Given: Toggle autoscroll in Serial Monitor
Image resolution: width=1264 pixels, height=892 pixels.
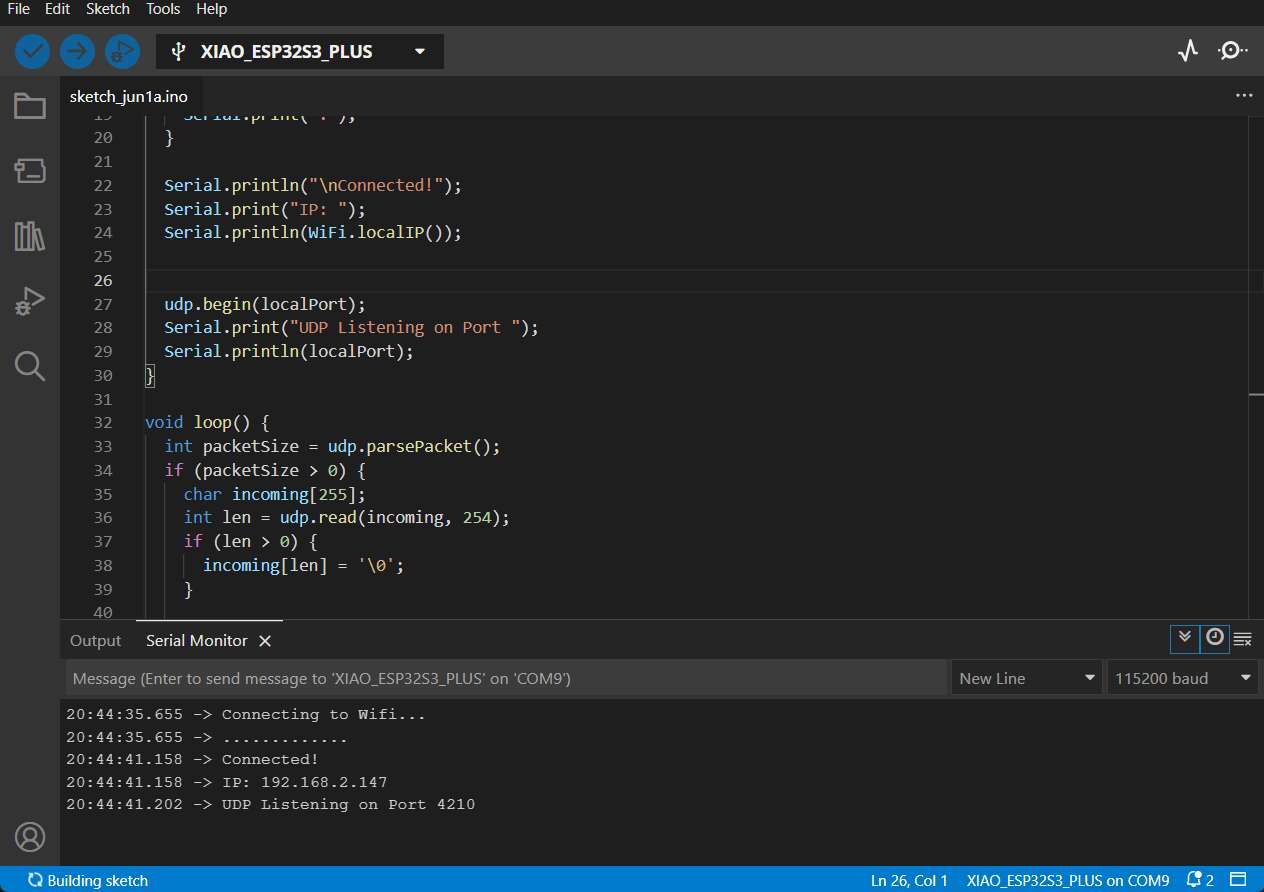Looking at the screenshot, I should tap(1185, 638).
